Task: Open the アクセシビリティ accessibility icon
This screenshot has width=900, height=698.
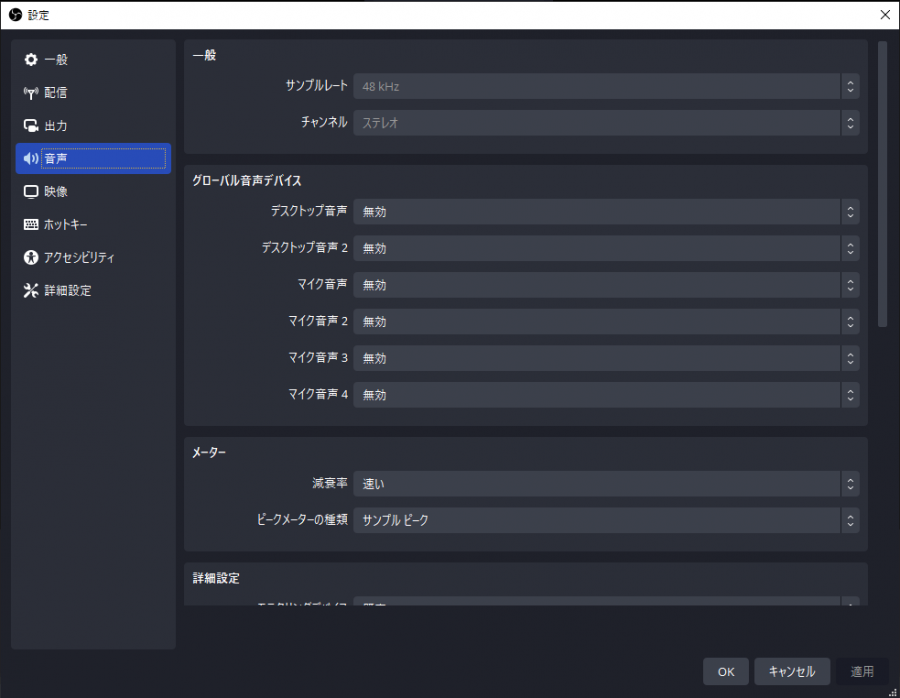Action: pyautogui.click(x=31, y=257)
